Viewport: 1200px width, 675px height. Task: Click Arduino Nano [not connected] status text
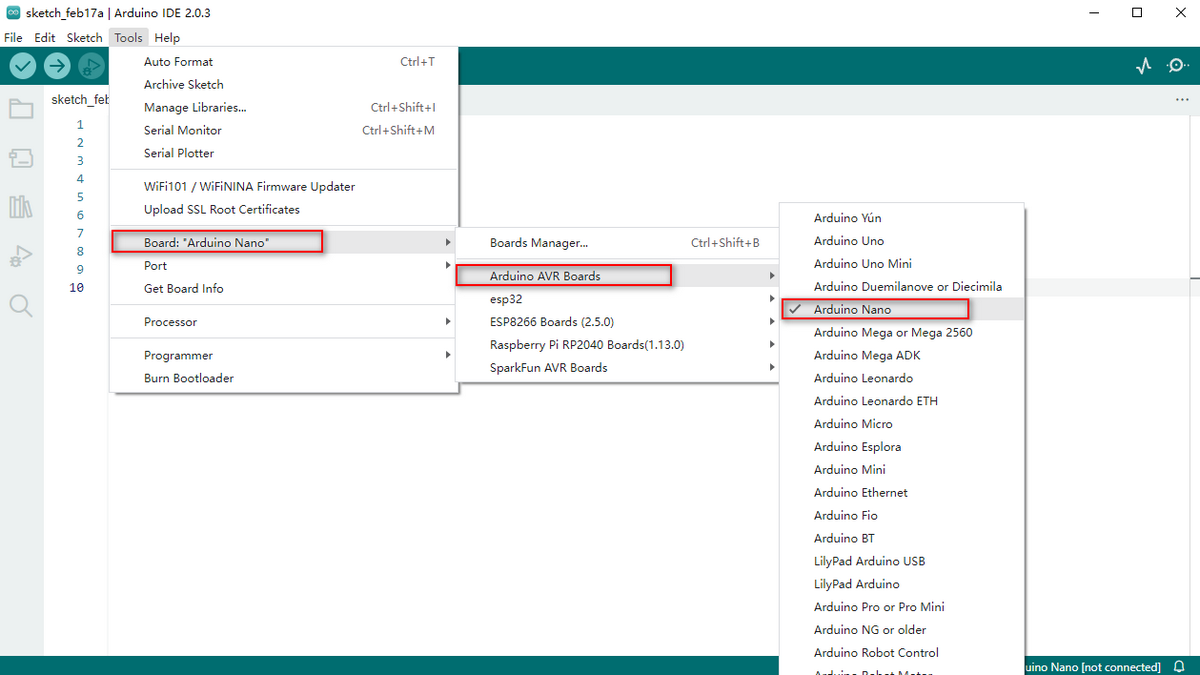1093,667
